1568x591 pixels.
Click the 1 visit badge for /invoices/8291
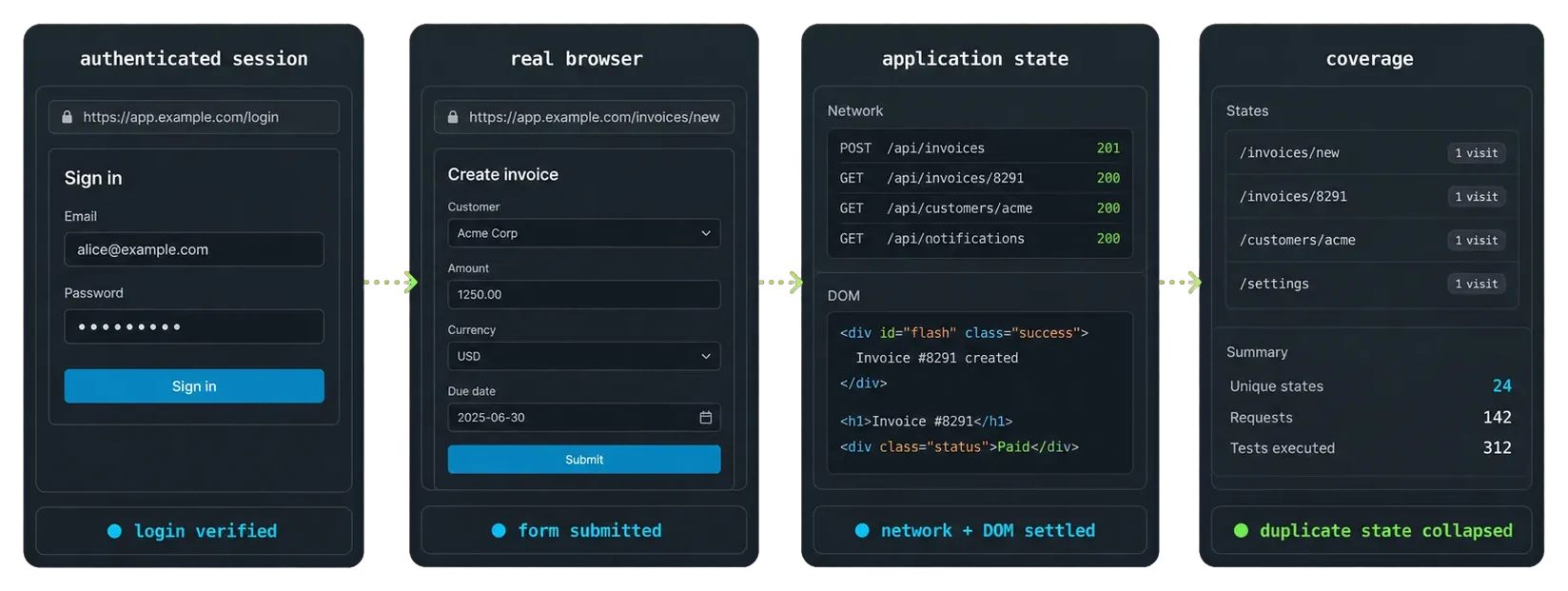pos(1477,197)
